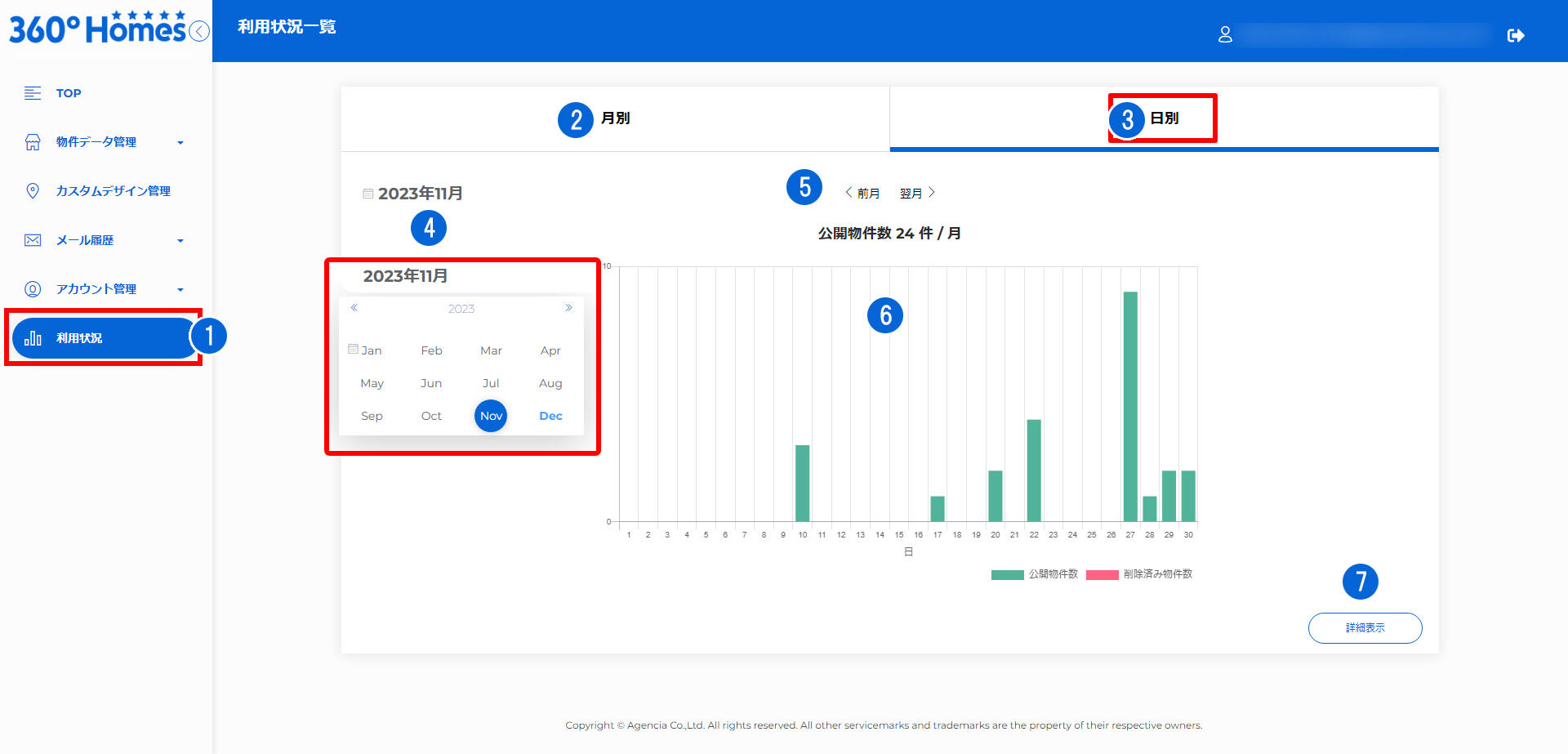The height and width of the screenshot is (754, 1568).
Task: Jump to previous year in month picker
Action: (x=354, y=308)
